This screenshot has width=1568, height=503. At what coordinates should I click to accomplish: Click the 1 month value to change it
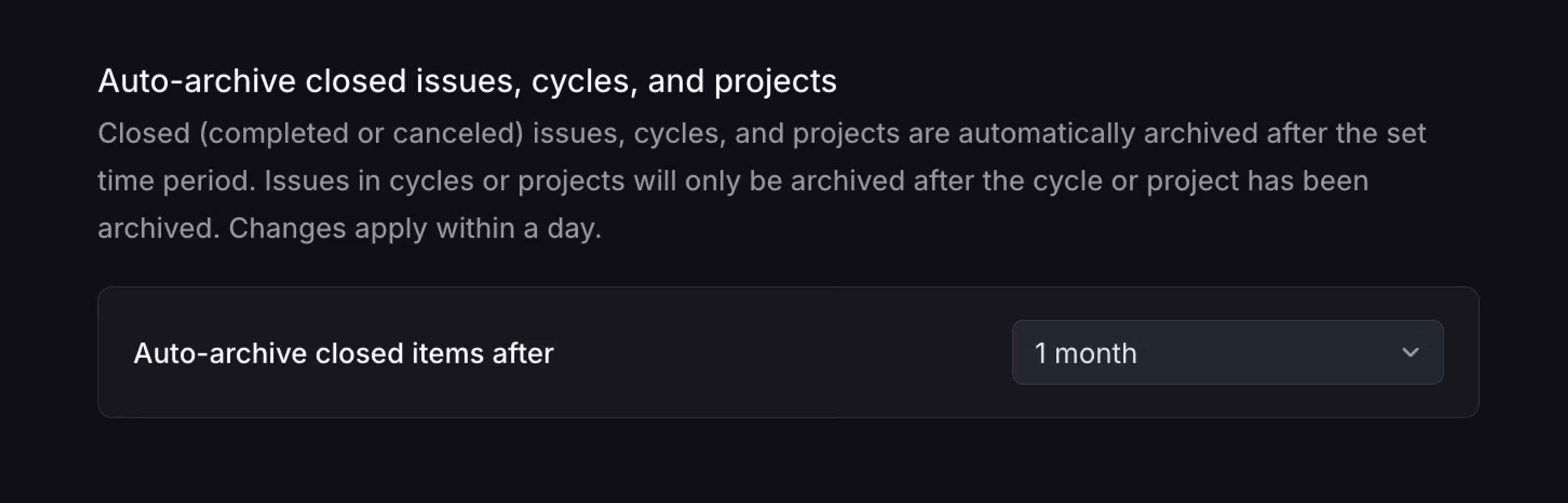pyautogui.click(x=1087, y=352)
